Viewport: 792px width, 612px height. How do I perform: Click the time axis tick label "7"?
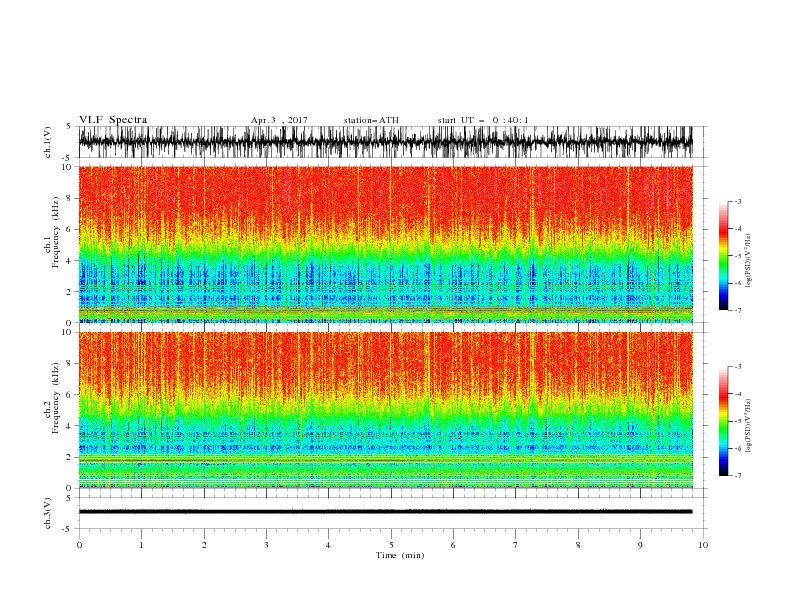pyautogui.click(x=516, y=545)
